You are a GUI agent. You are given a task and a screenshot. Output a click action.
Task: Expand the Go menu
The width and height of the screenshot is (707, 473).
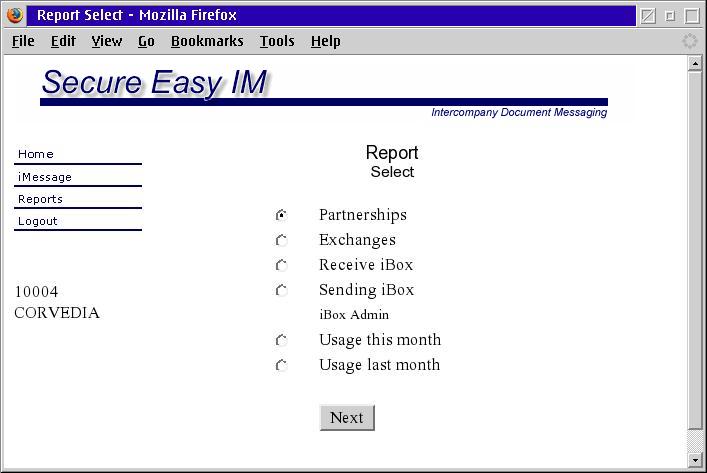146,41
